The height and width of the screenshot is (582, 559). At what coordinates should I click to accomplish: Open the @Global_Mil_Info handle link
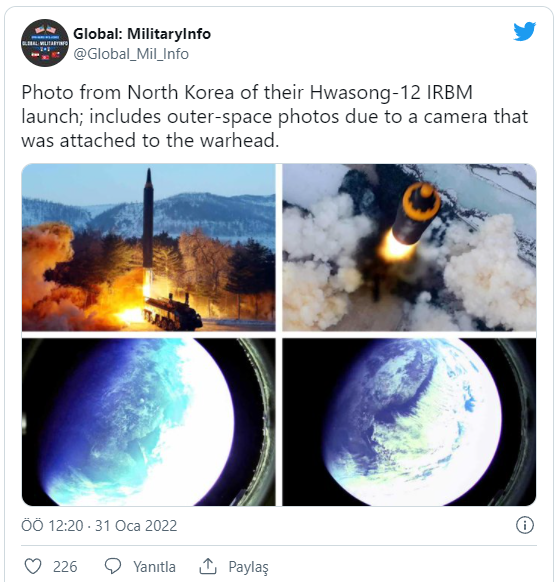131,54
